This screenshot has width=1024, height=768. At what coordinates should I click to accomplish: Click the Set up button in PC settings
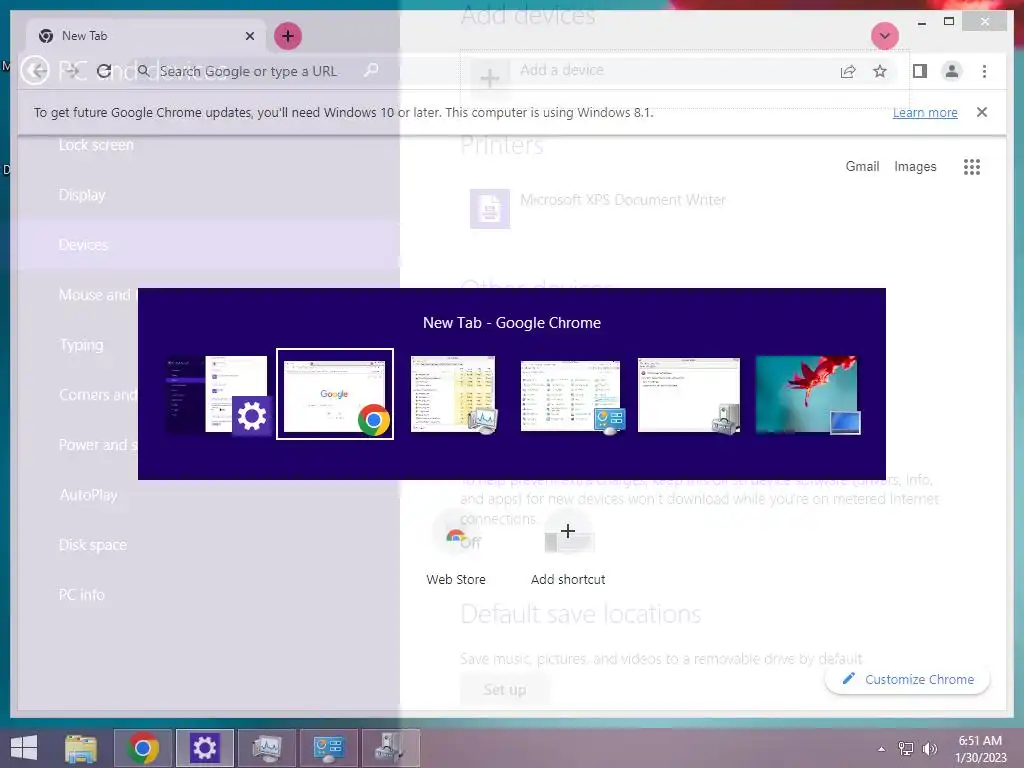504,690
